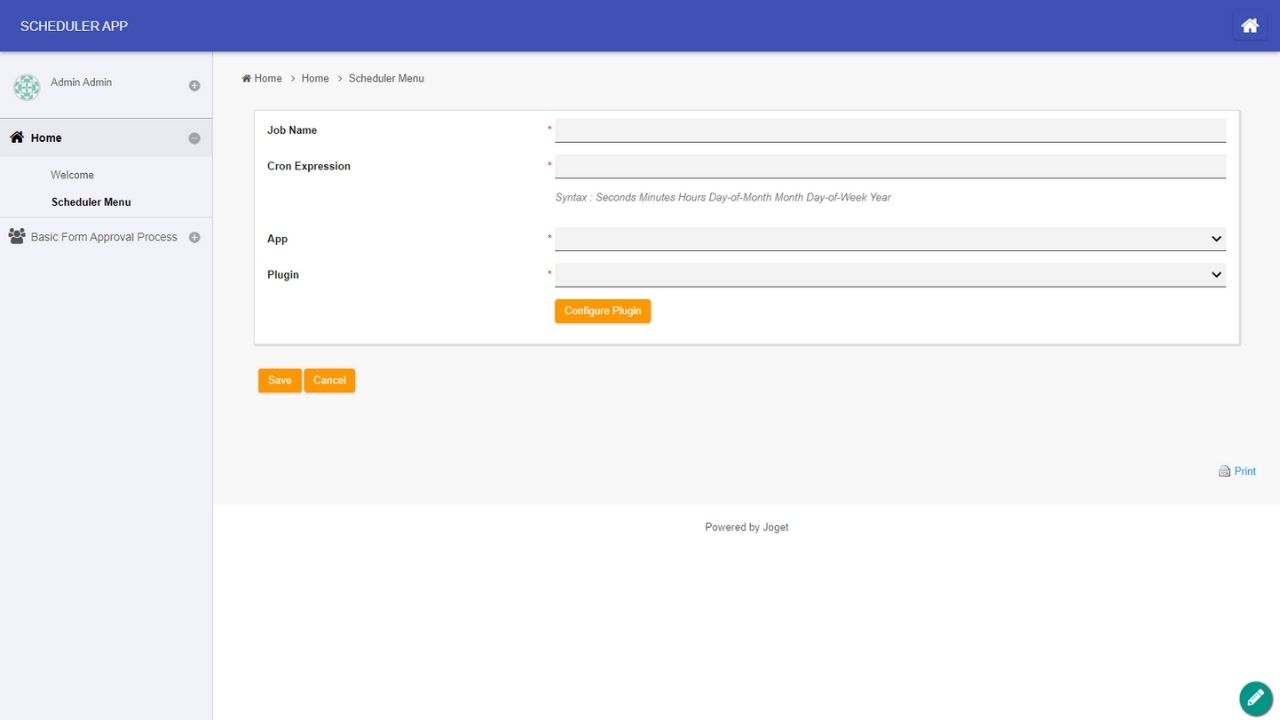Click the second Home breadcrumb link

pyautogui.click(x=315, y=78)
